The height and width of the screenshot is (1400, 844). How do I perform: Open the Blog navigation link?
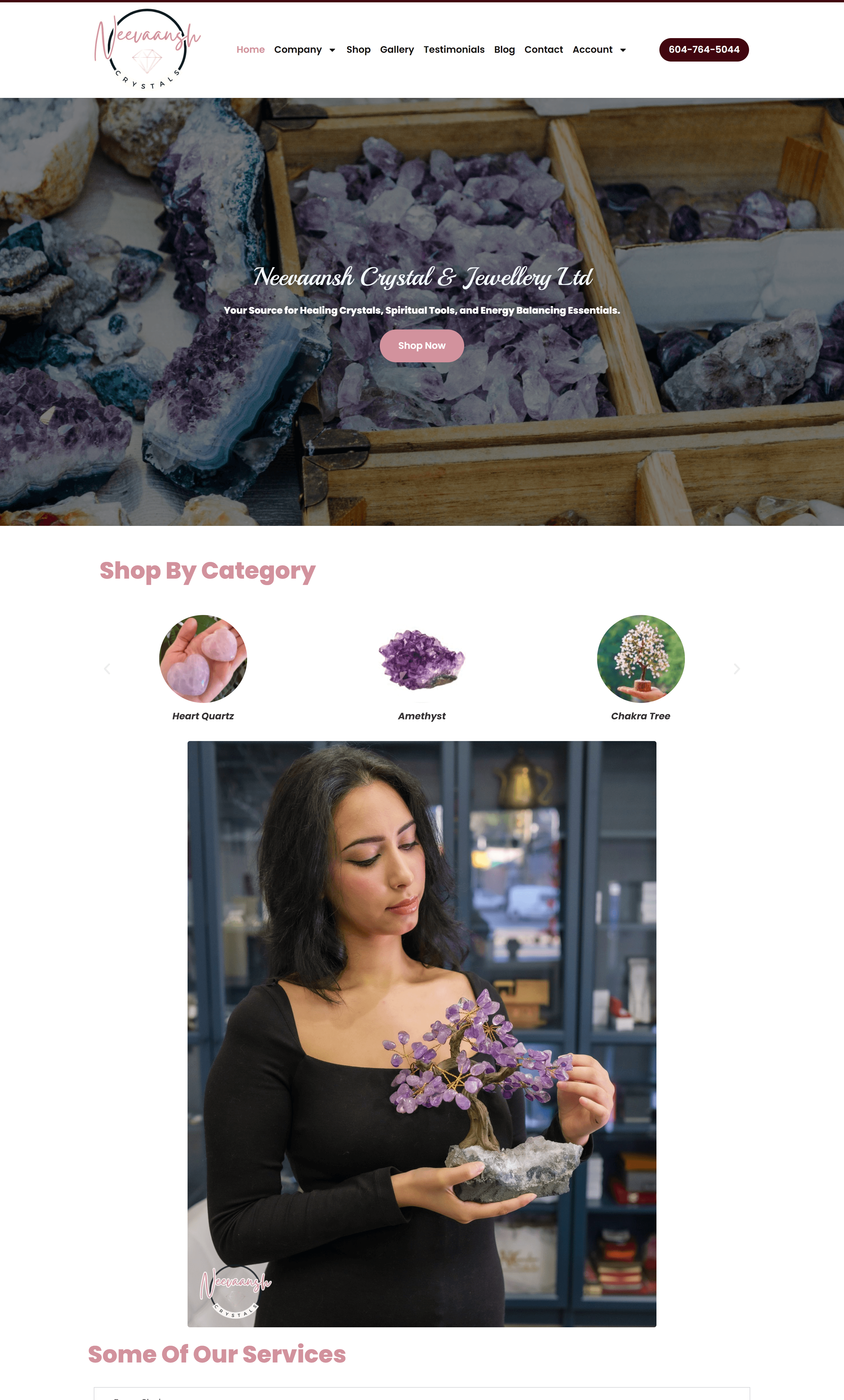click(x=504, y=50)
